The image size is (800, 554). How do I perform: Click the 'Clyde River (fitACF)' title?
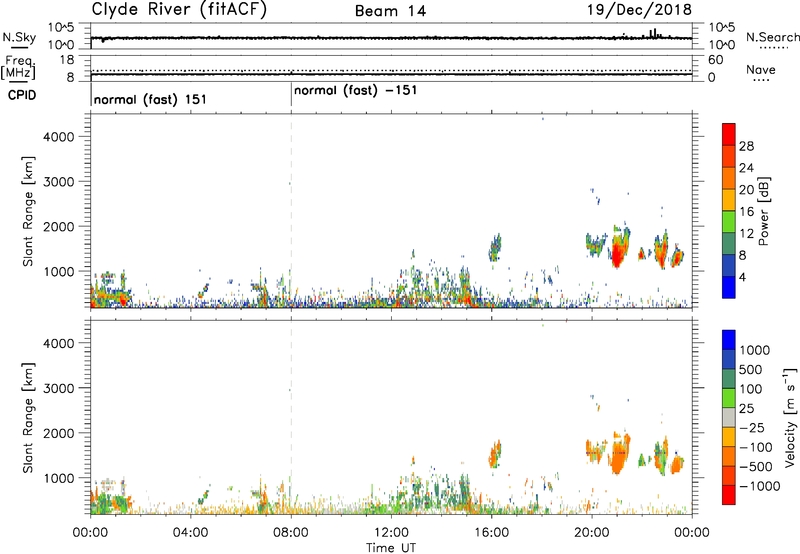point(179,10)
